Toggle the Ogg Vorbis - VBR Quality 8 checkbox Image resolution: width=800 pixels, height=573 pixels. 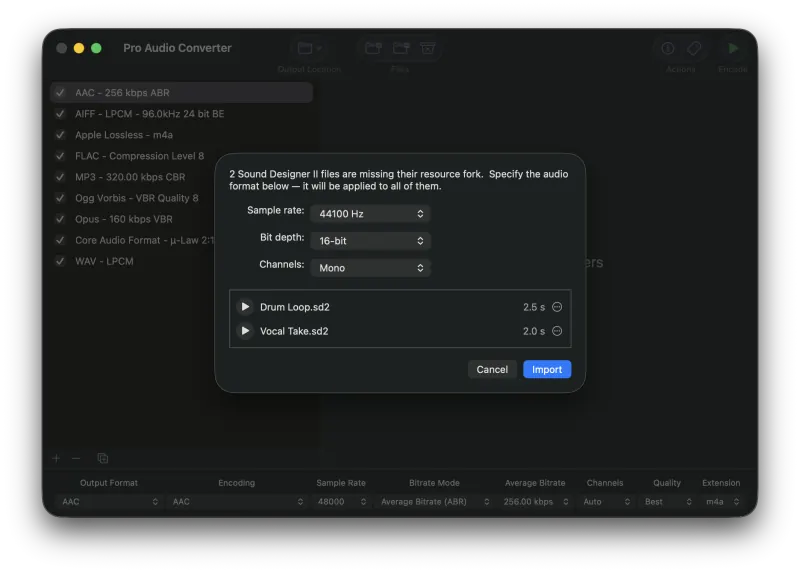point(60,197)
